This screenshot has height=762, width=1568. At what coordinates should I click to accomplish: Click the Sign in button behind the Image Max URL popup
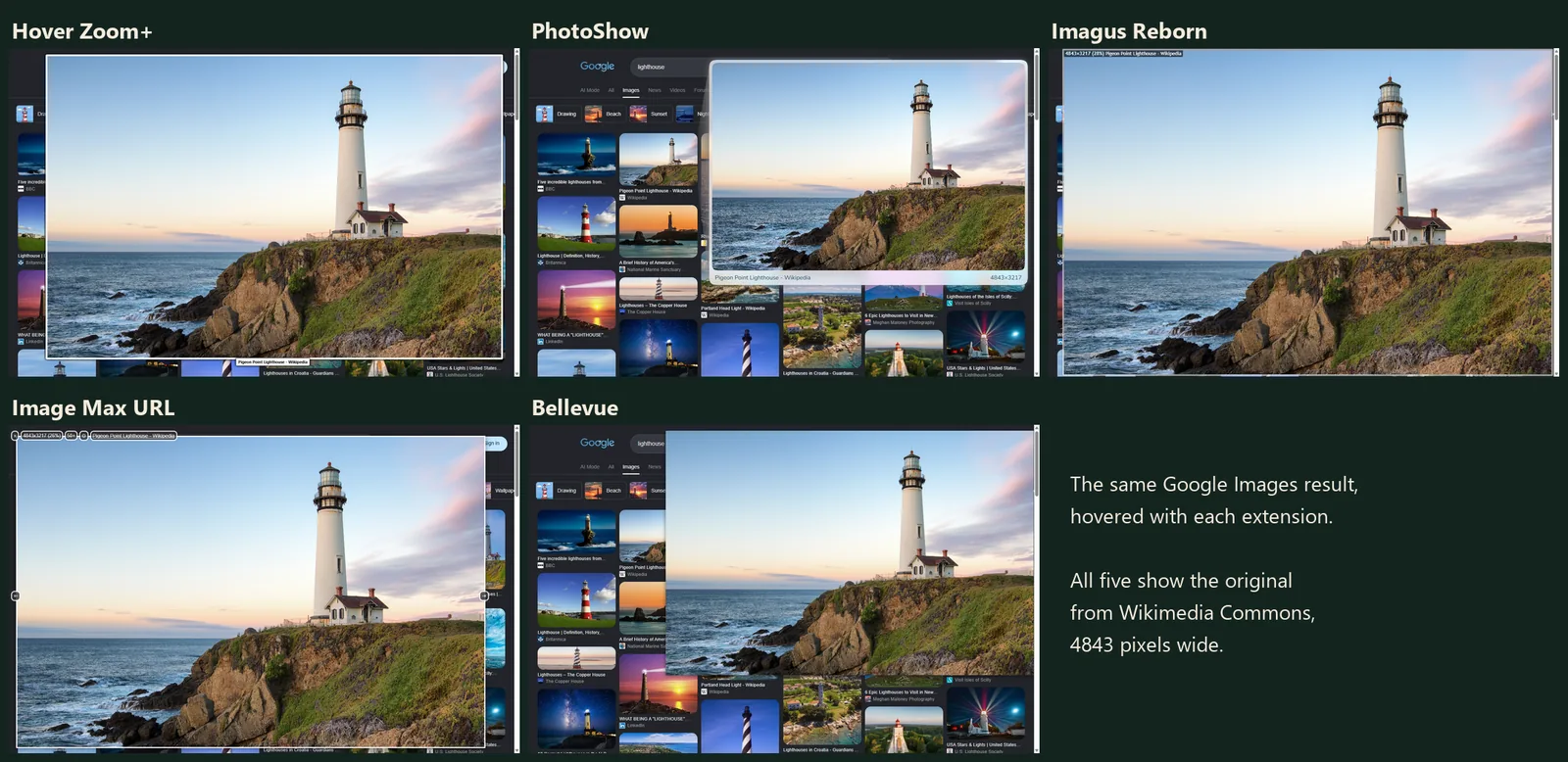(495, 444)
